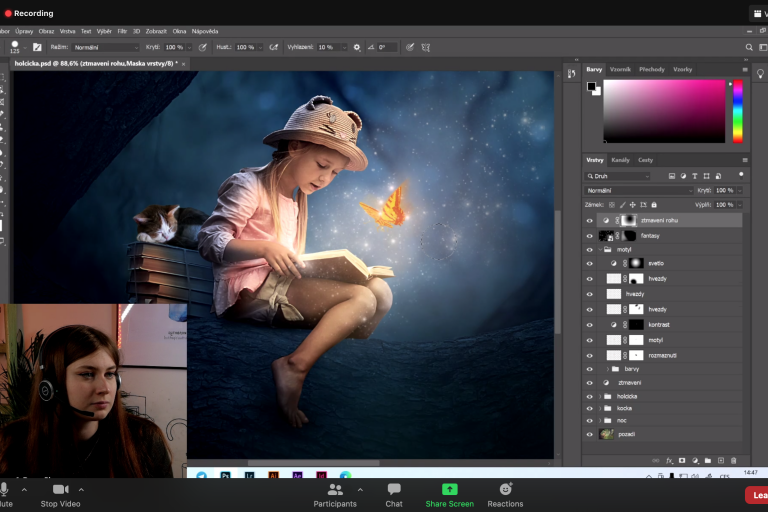Toggle visibility of the pozadí layer
Viewport: 768px width, 512px height.
tap(590, 434)
